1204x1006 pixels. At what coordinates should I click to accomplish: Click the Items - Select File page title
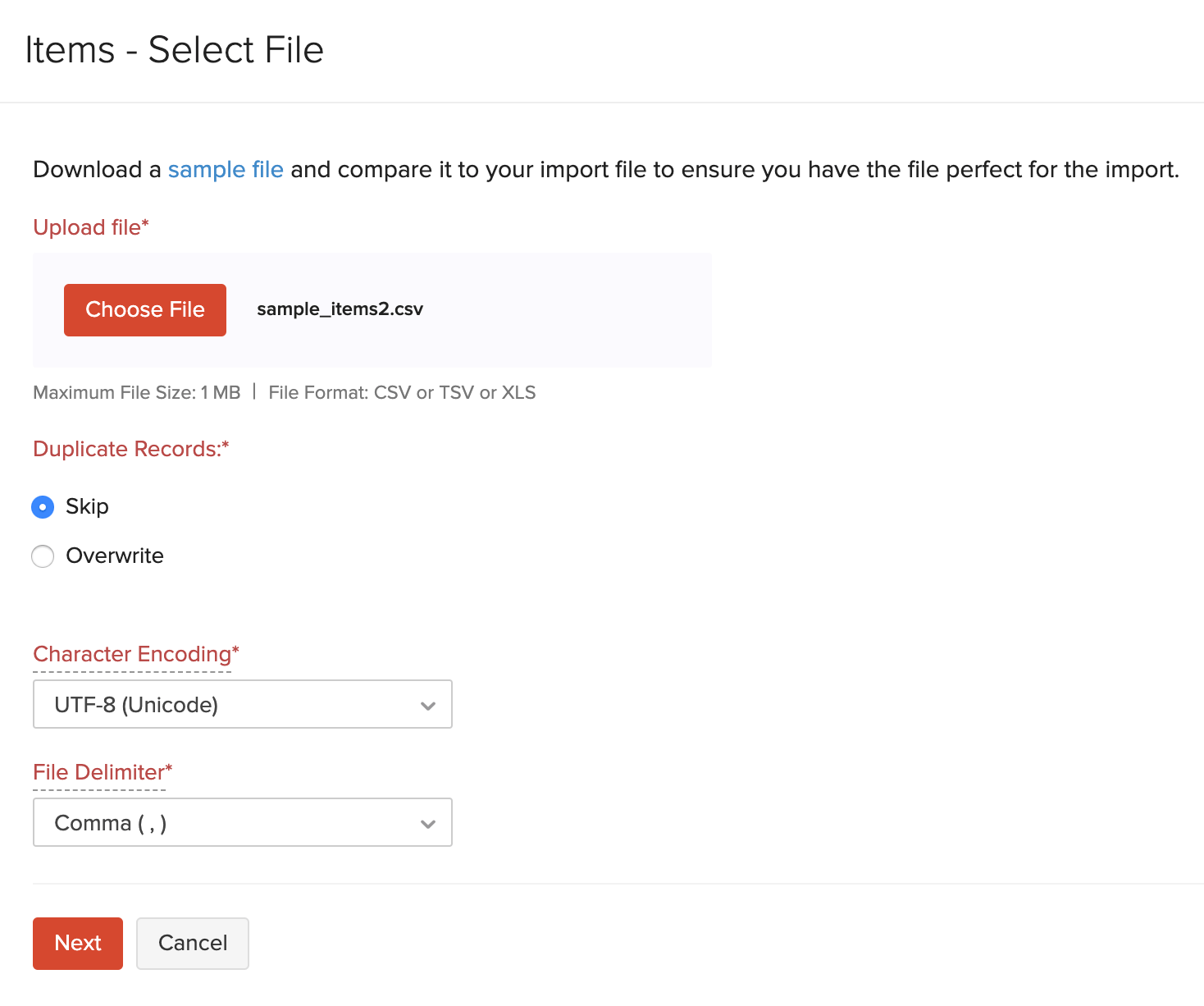[x=176, y=49]
